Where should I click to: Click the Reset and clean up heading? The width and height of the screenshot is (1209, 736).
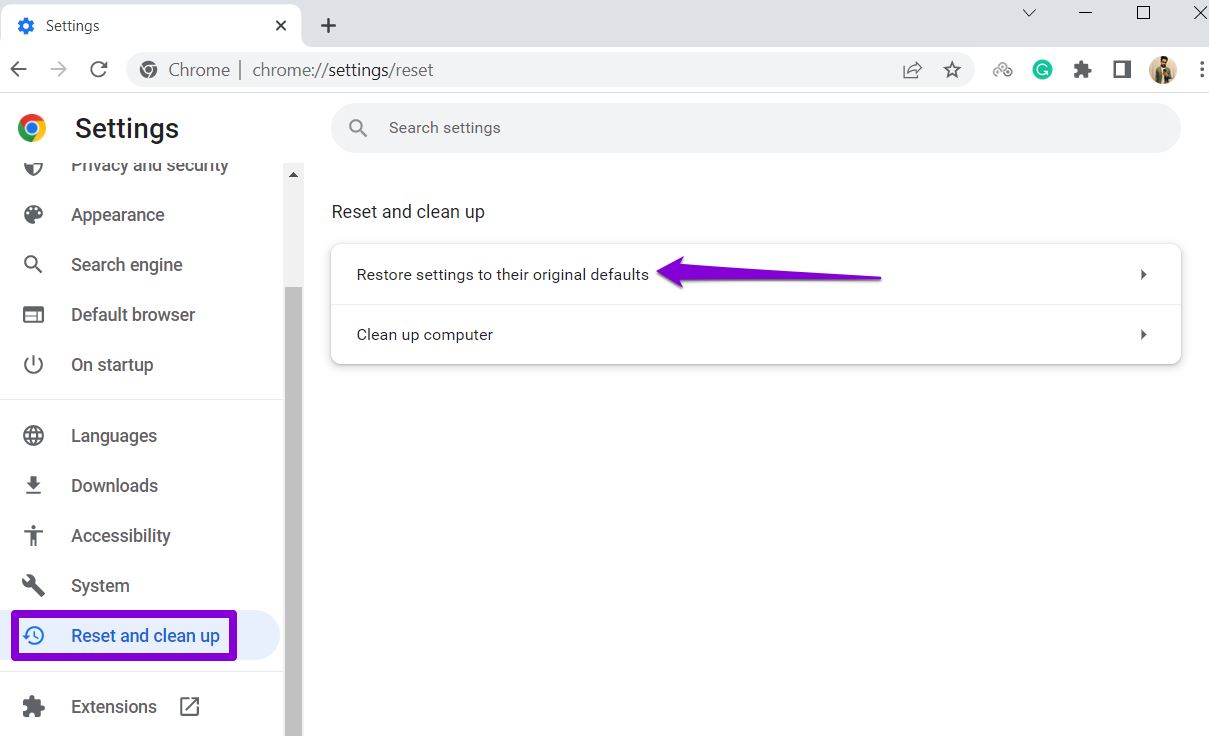[x=408, y=212]
